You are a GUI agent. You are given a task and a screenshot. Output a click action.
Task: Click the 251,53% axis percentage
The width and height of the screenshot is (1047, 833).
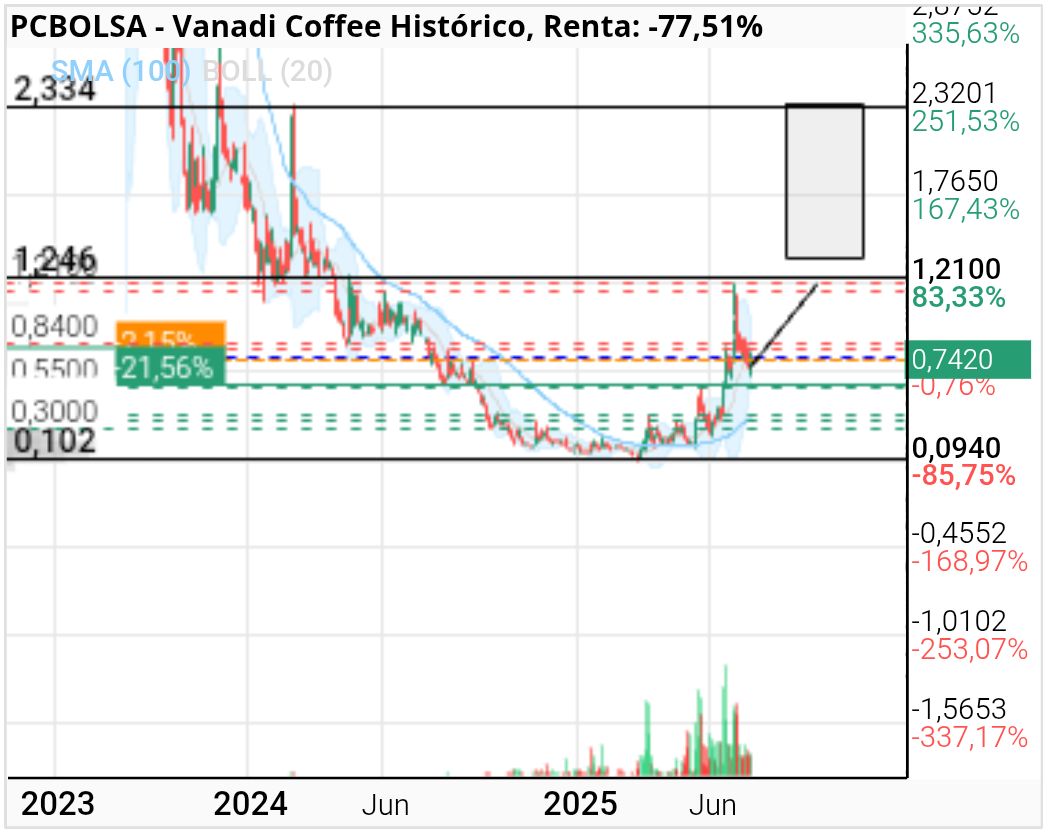tap(966, 121)
